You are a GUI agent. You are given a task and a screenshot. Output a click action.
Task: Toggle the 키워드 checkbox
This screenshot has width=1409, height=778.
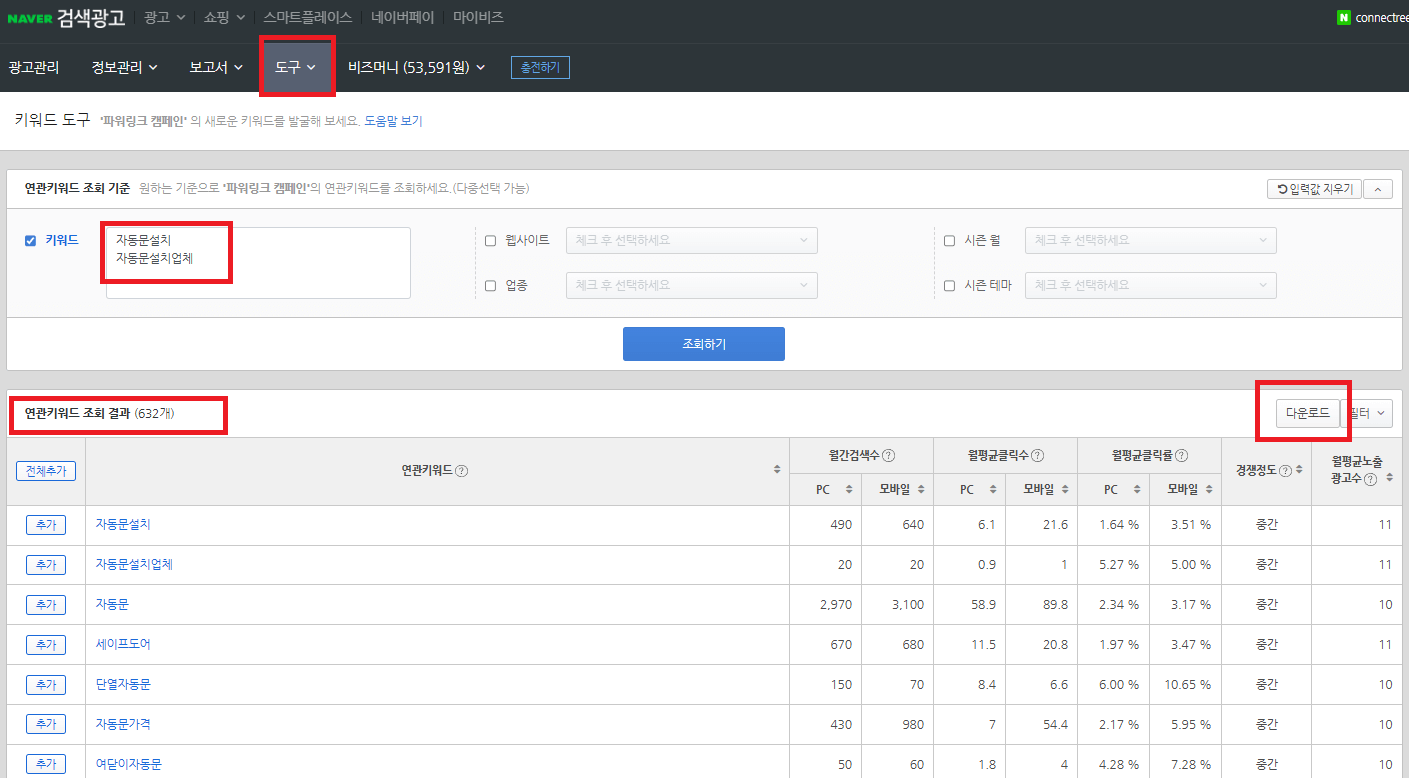pyautogui.click(x=30, y=240)
